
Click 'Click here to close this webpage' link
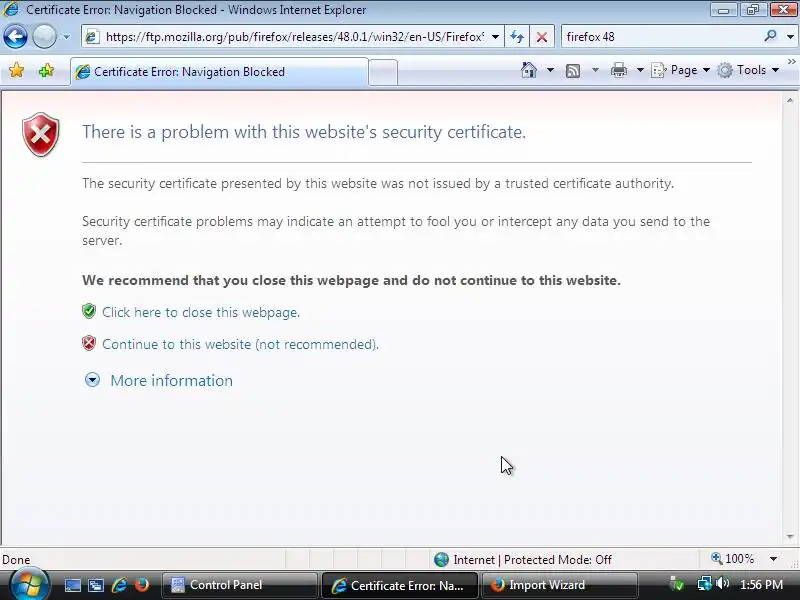(x=201, y=312)
